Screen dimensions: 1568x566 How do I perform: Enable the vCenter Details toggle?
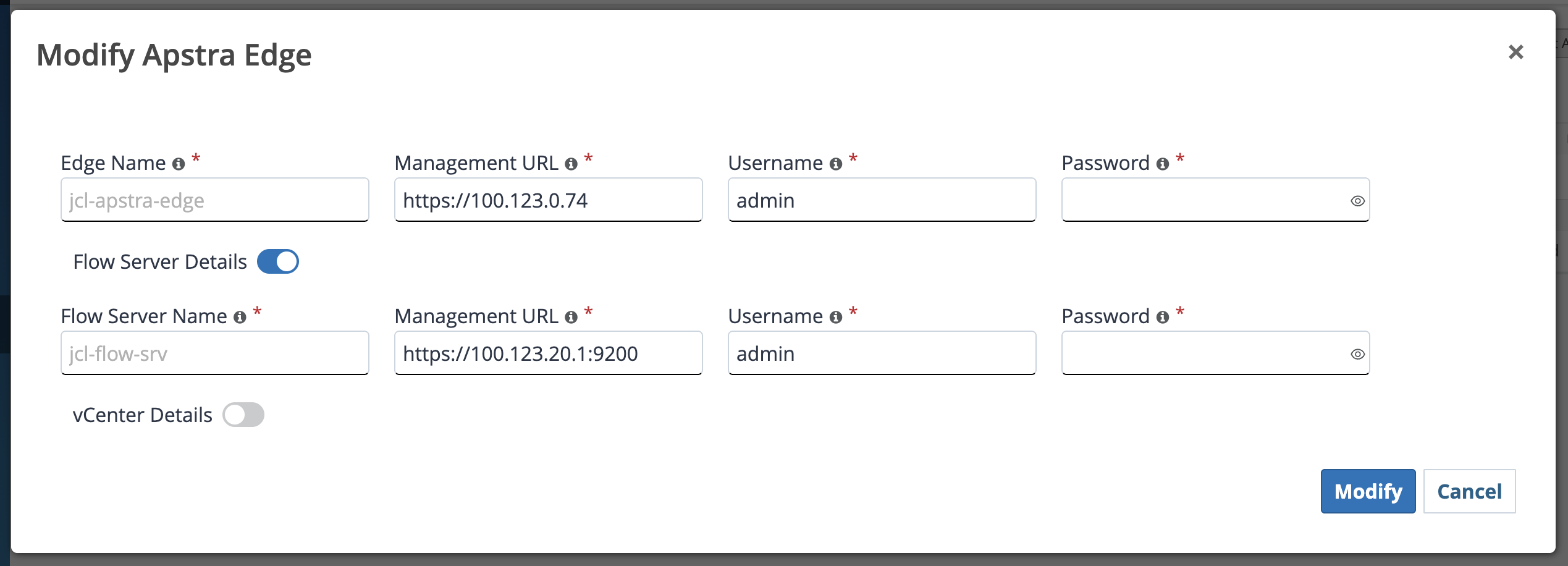[x=243, y=415]
